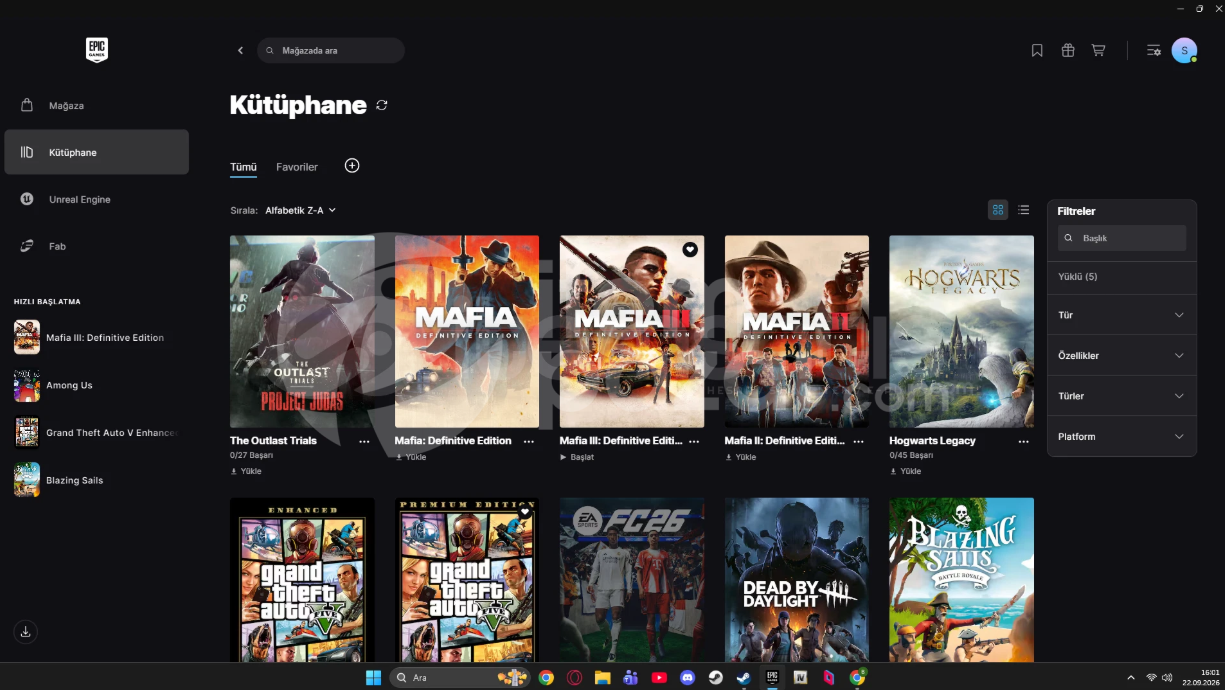This screenshot has width=1225, height=690.
Task: Open YouTube from the taskbar
Action: click(659, 677)
